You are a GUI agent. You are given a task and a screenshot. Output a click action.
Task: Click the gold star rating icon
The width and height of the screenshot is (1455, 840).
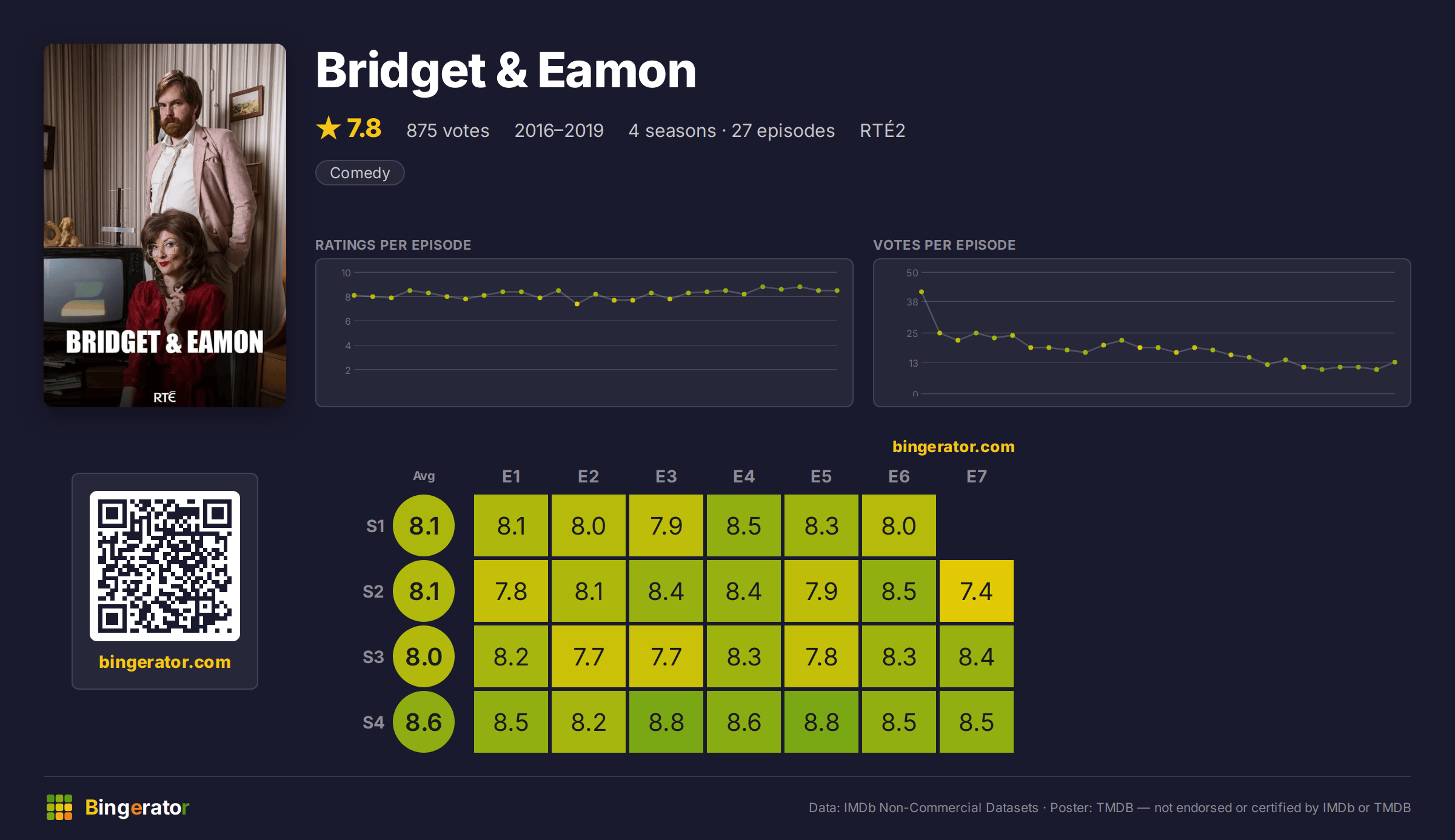(329, 128)
